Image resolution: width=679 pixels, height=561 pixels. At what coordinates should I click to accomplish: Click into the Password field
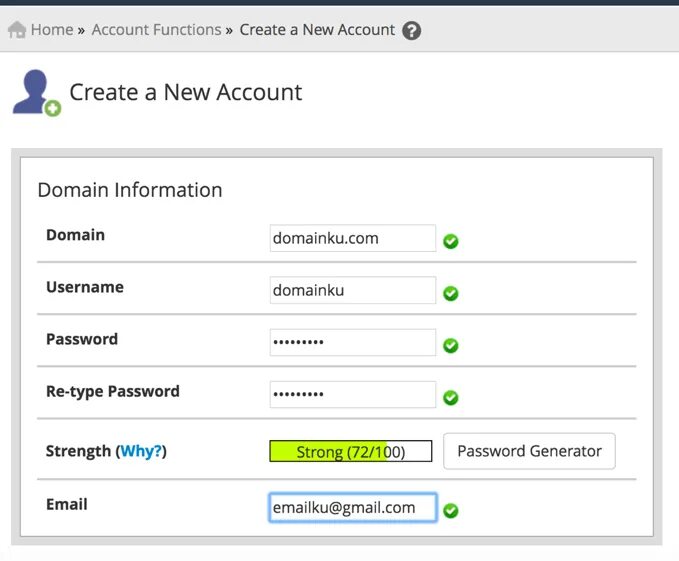[352, 343]
